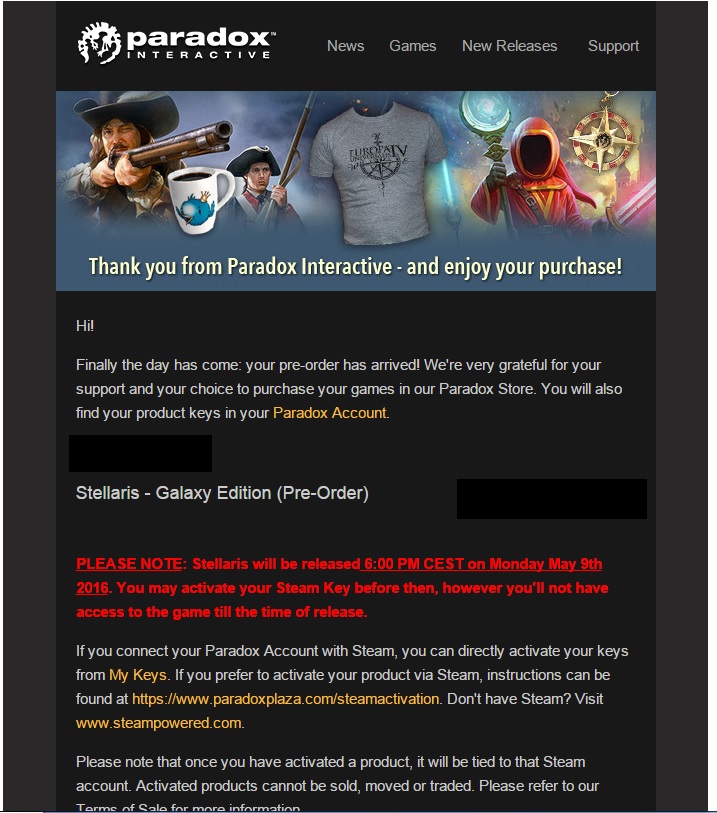Click the Europa Universalis IV t-shirt image
Image resolution: width=717 pixels, height=813 pixels.
coord(377,171)
